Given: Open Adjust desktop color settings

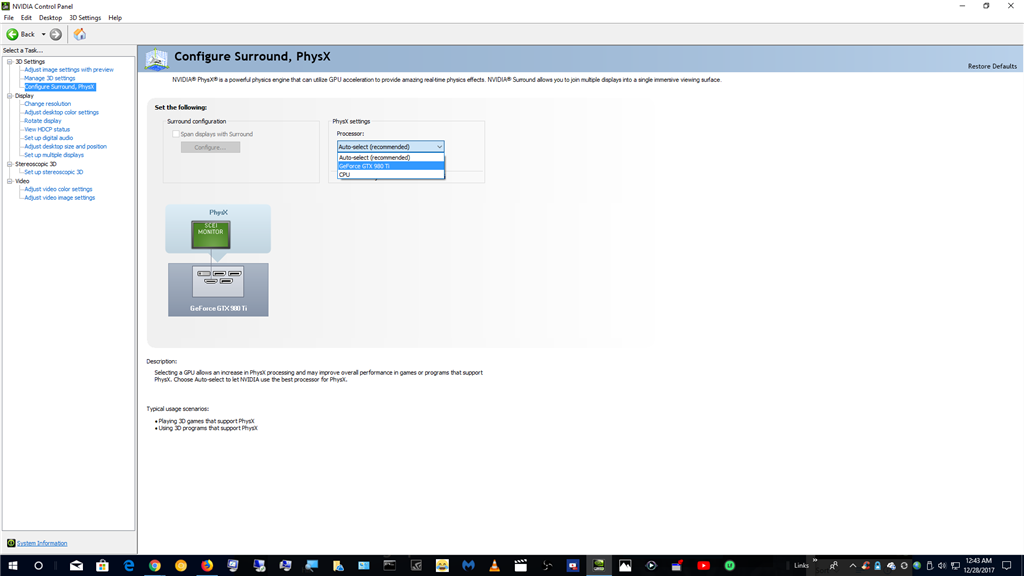Looking at the screenshot, I should click(61, 112).
